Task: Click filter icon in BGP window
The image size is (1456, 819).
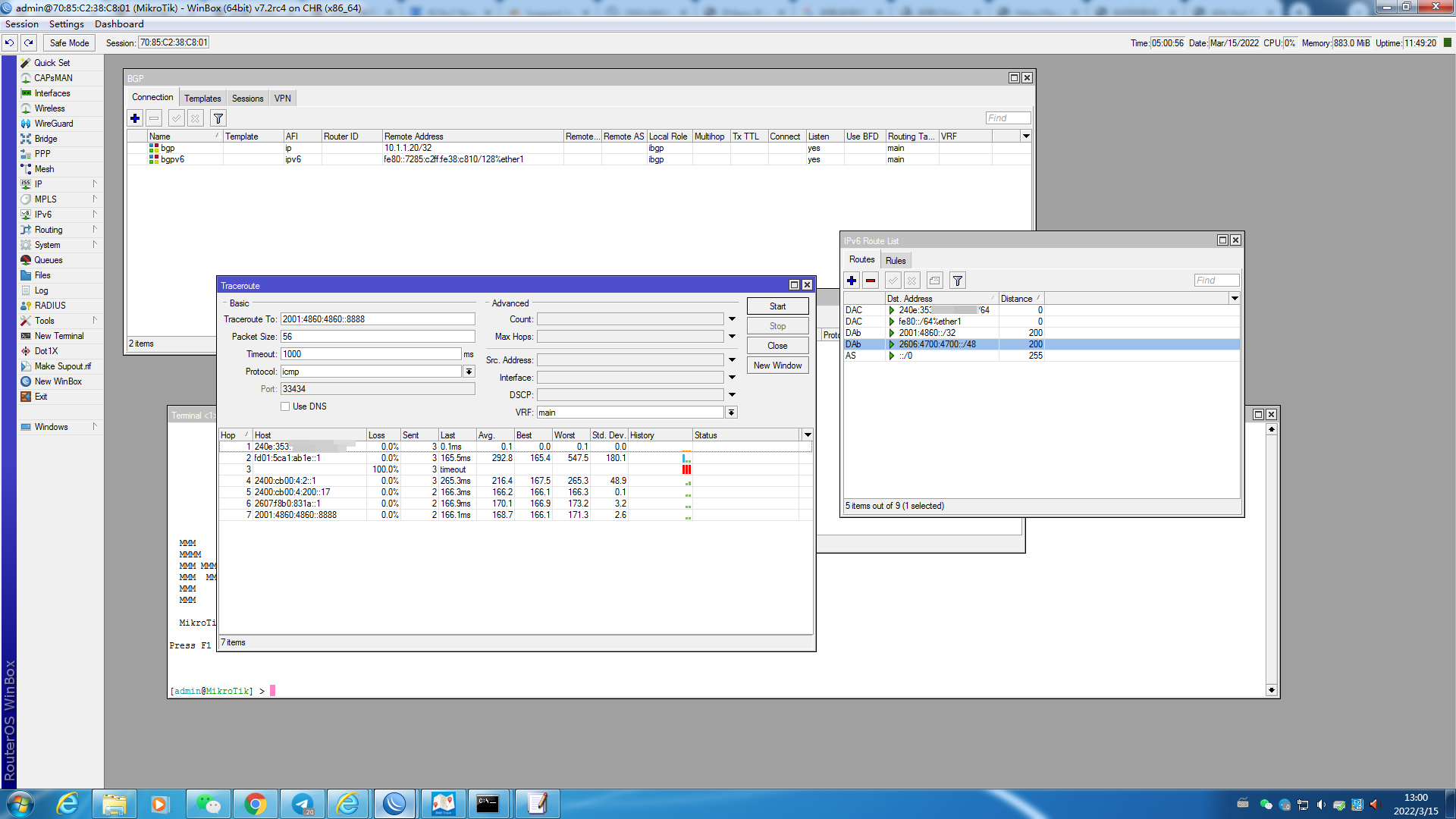Action: pos(218,118)
